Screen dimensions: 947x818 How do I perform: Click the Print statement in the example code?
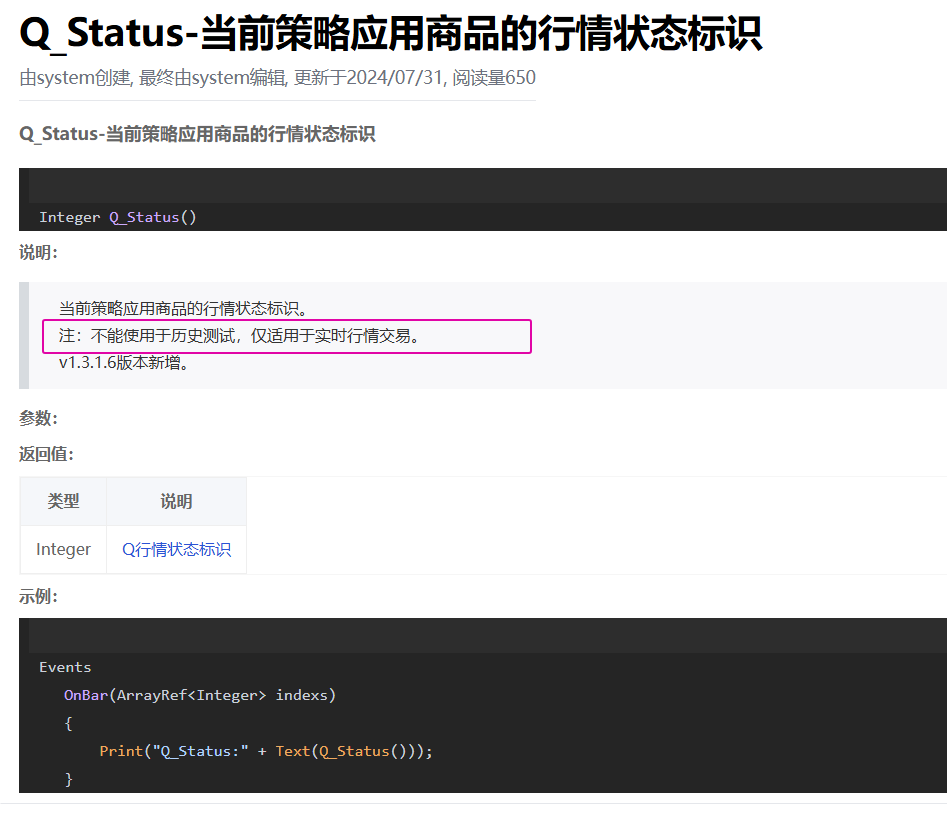[265, 750]
